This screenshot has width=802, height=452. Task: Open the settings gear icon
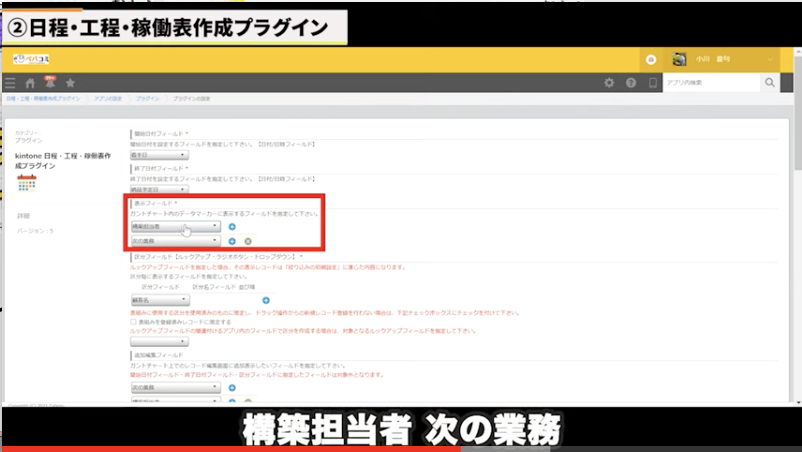point(609,83)
